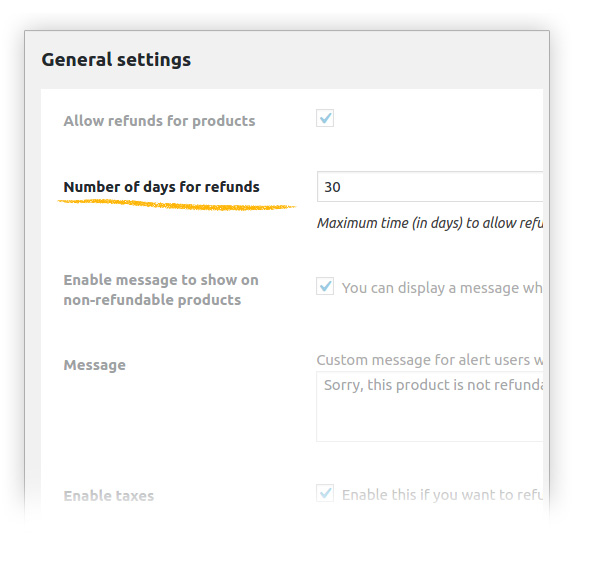Click the 'Sorry, this product is not' text
This screenshot has height=566, width=600.
click(x=432, y=385)
